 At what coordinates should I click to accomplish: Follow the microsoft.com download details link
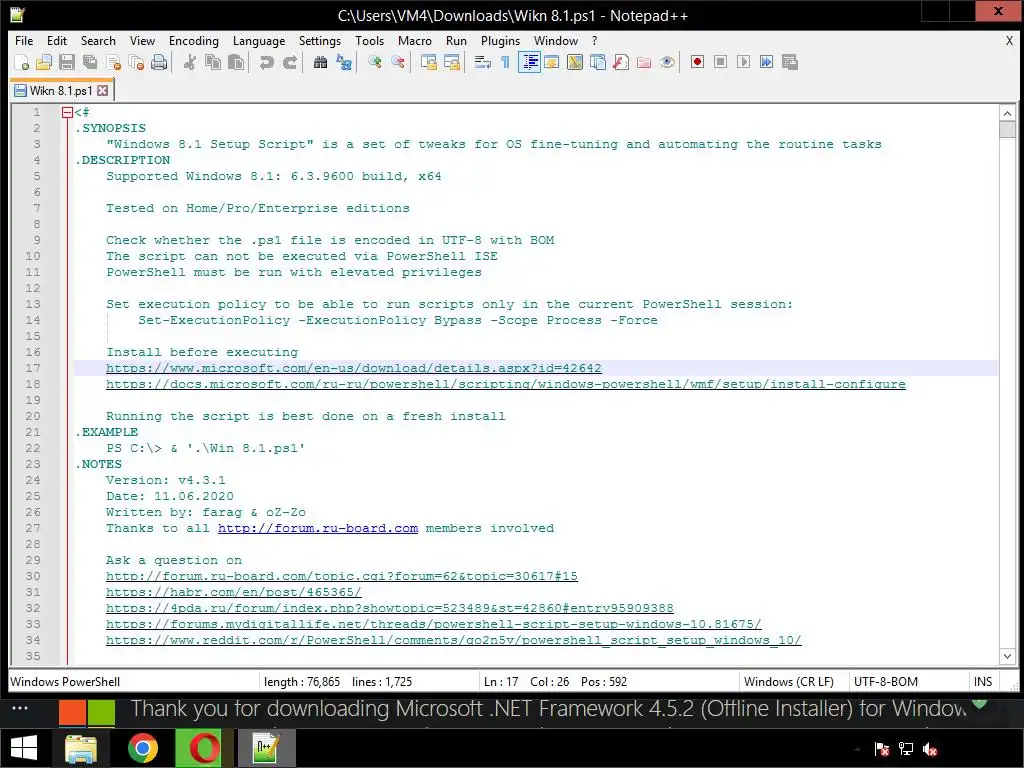353,368
